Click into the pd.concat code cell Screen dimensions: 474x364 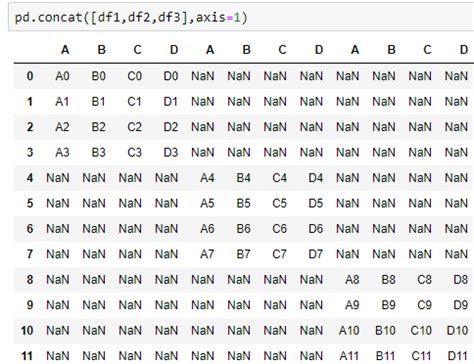pos(241,17)
